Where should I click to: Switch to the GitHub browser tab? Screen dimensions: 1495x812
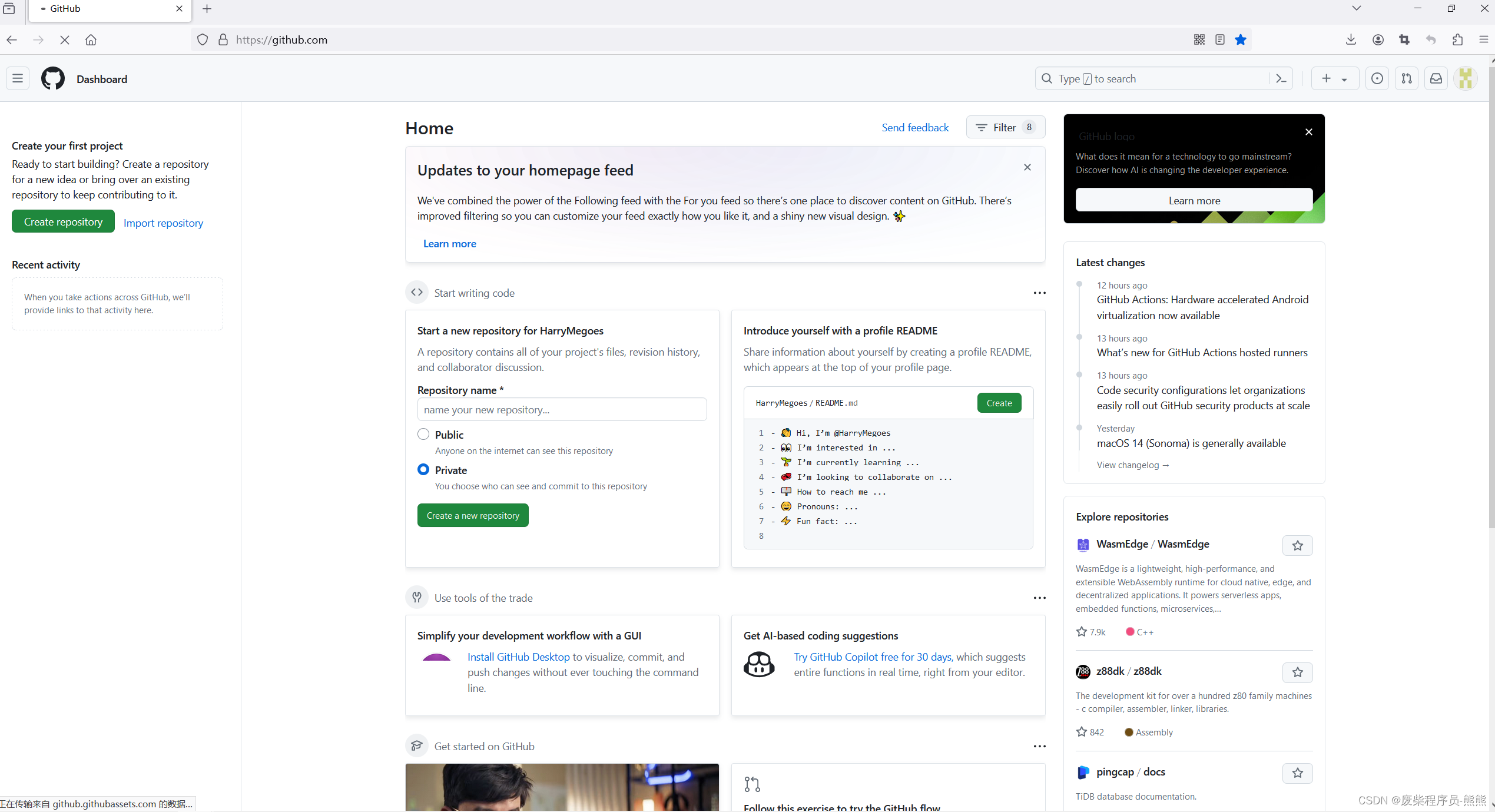click(110, 9)
